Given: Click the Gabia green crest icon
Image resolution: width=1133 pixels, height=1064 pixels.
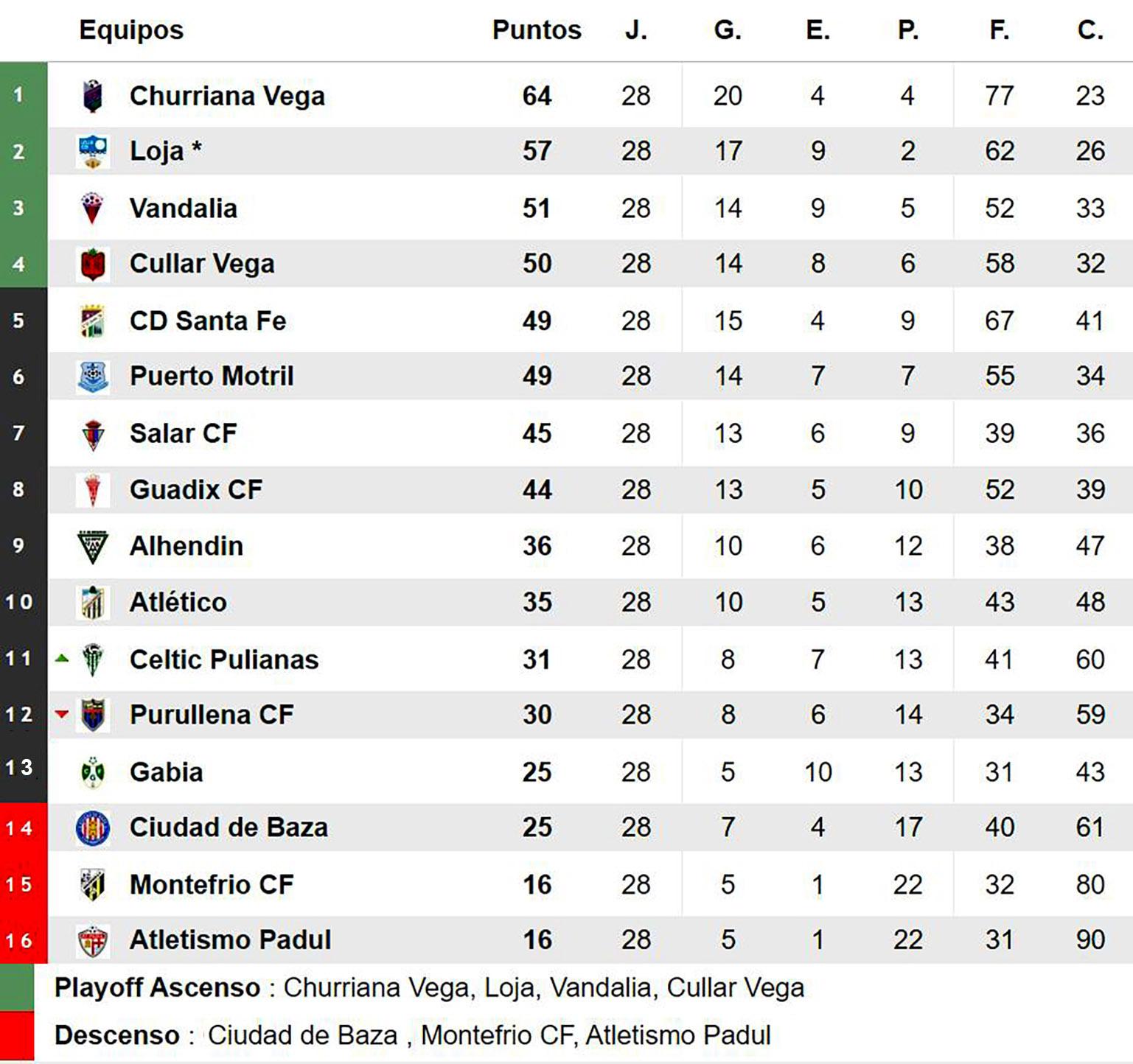Looking at the screenshot, I should (92, 772).
